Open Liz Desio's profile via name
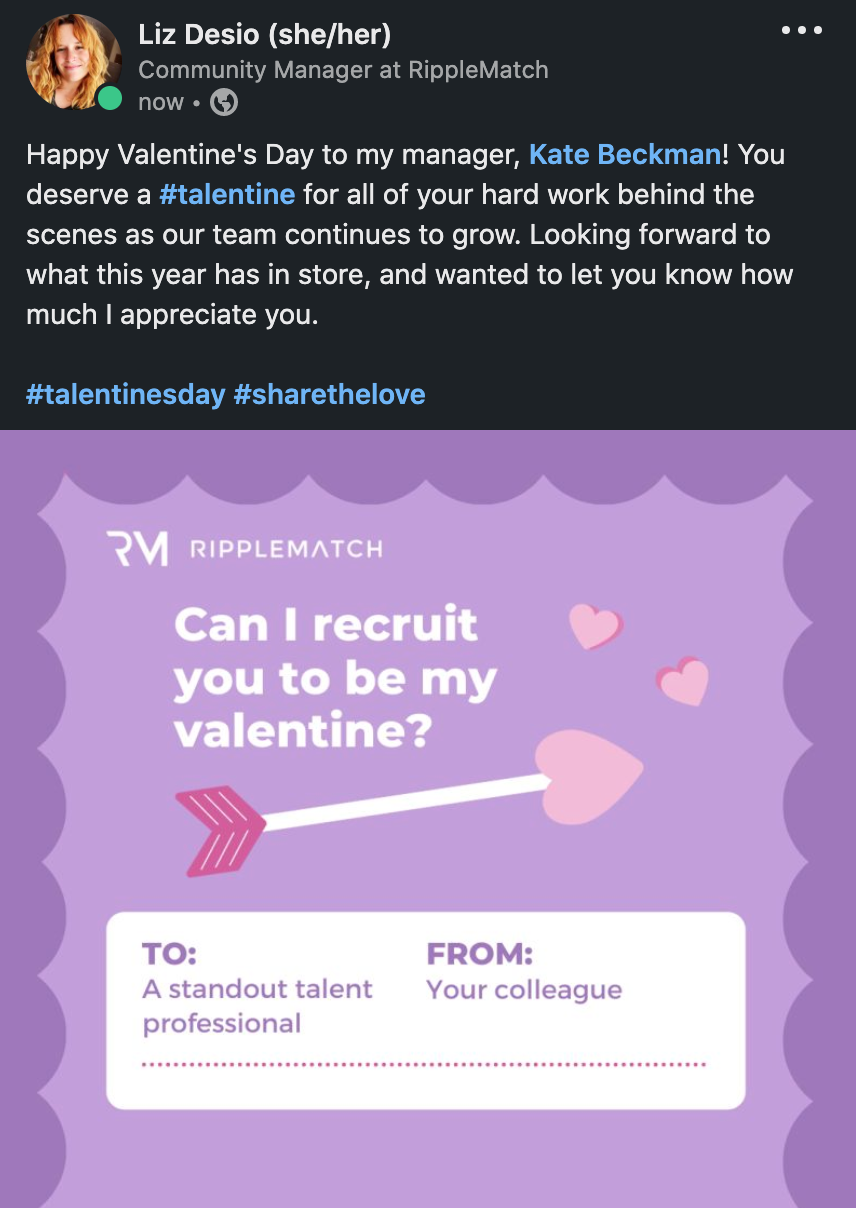 264,35
